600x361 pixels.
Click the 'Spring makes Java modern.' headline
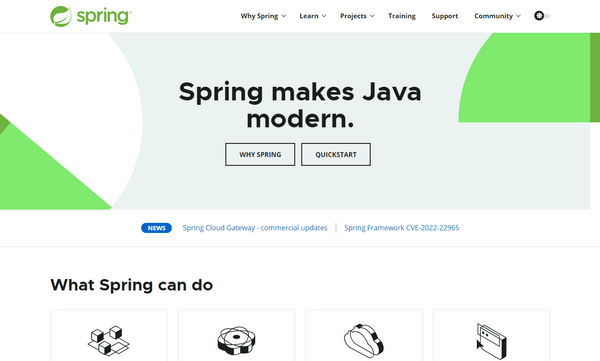(x=300, y=105)
